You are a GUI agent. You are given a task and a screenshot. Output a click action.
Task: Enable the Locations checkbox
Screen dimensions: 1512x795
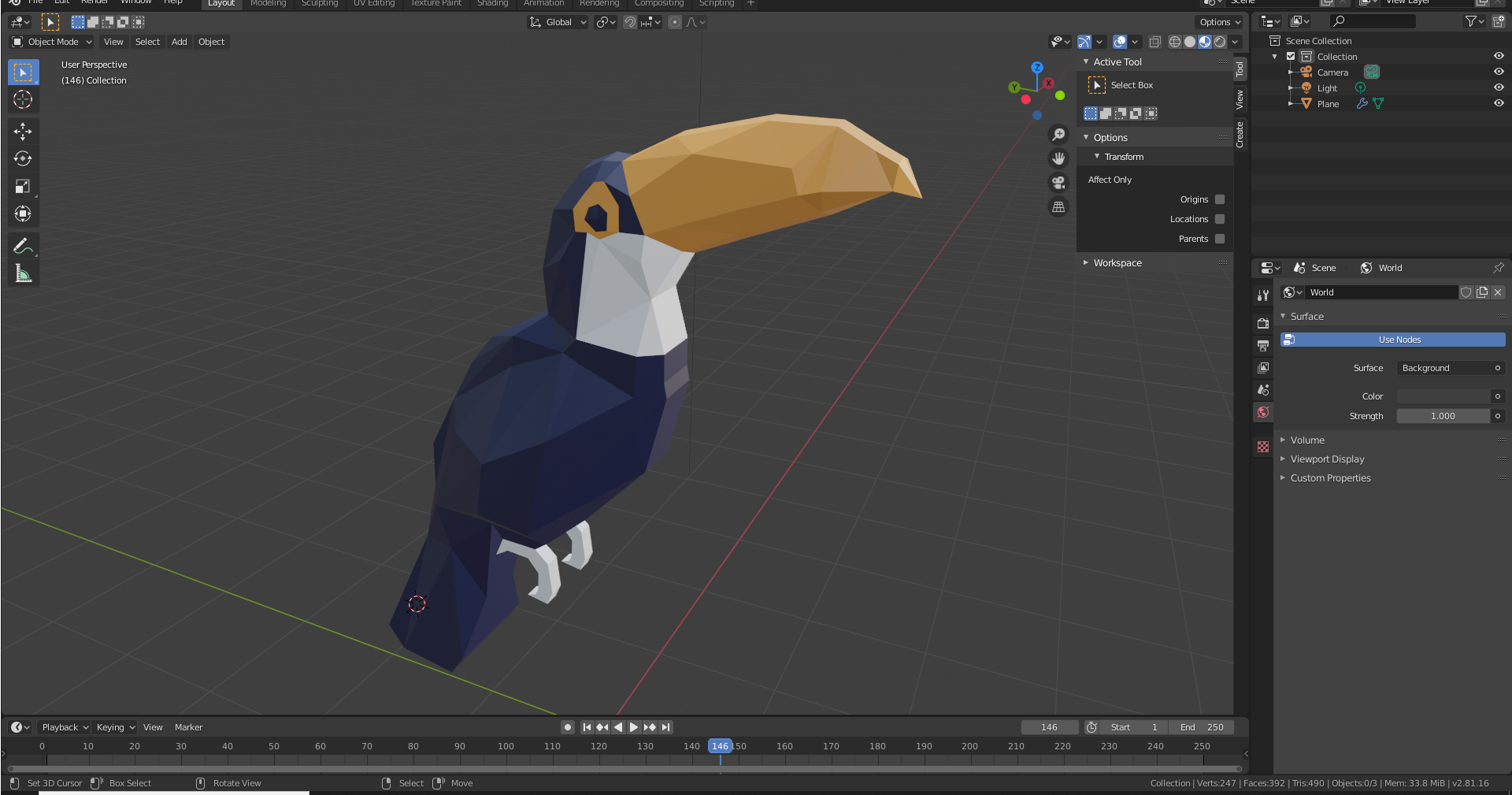(x=1220, y=219)
